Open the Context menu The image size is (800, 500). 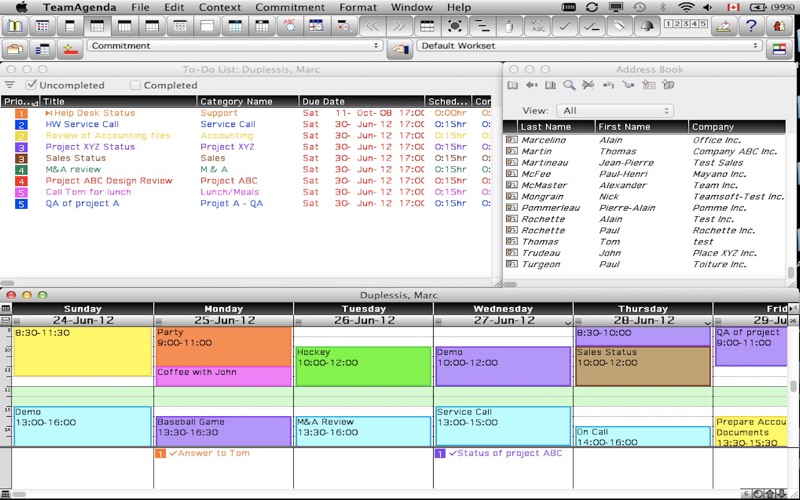click(220, 7)
